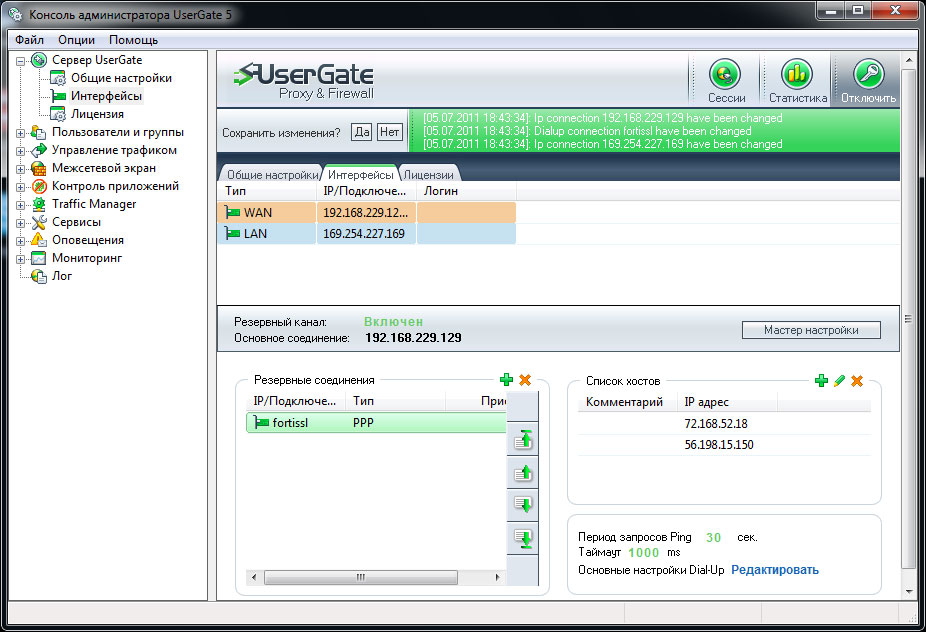Screen dimensions: 926x632
Task: Click the main panel vertical scrollbar down arrow
Action: pyautogui.click(x=908, y=591)
